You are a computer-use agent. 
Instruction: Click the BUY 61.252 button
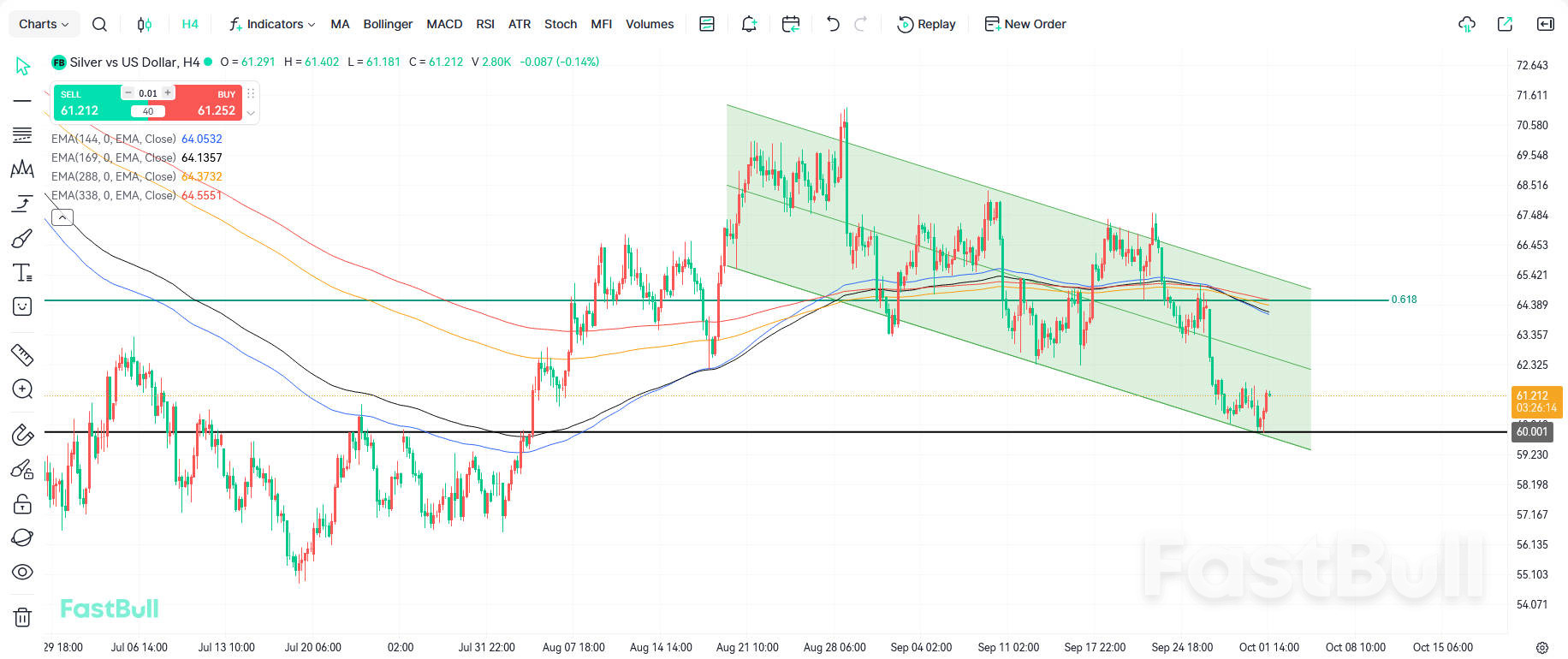(207, 103)
